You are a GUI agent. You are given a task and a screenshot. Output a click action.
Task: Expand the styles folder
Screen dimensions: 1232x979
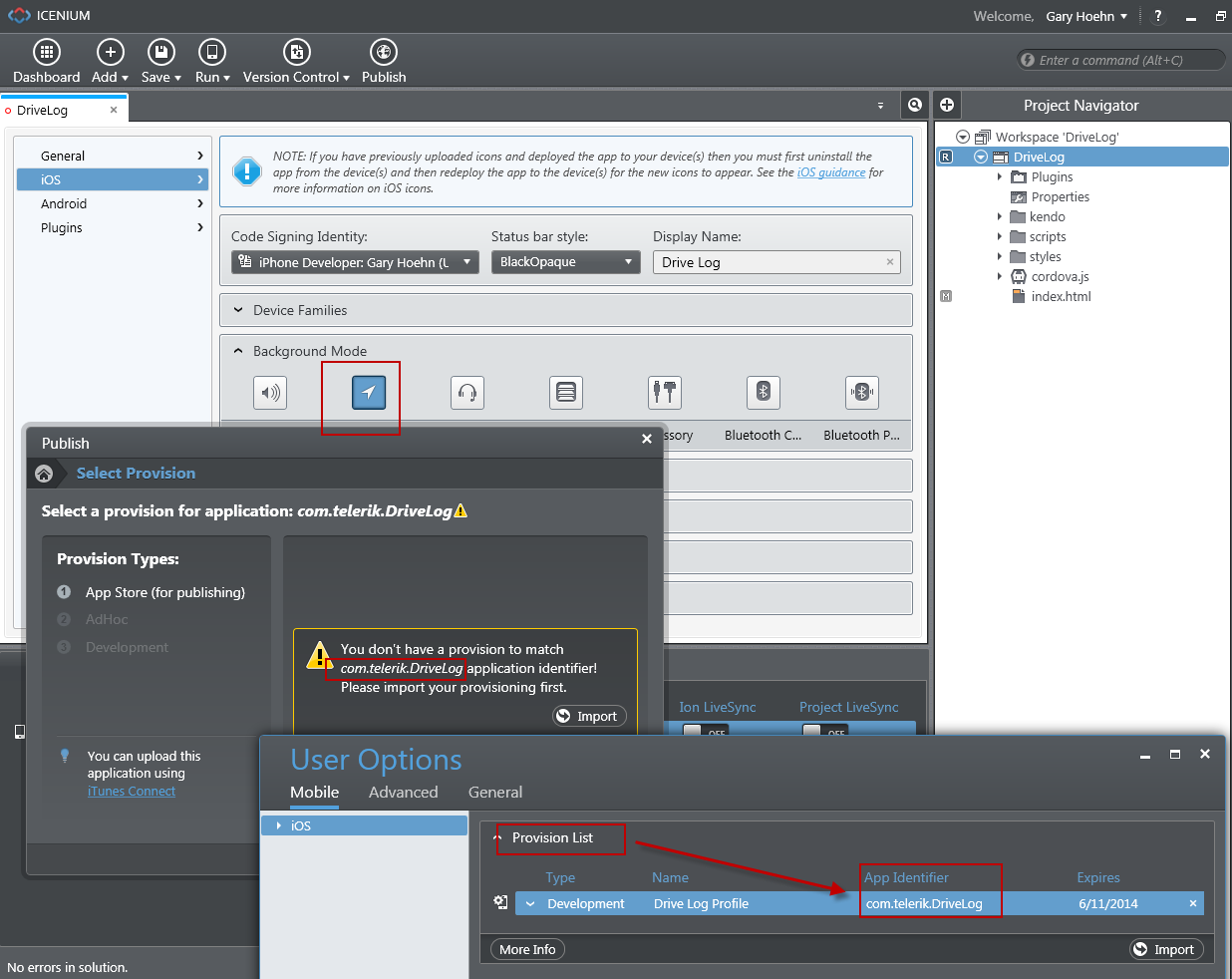tap(1000, 256)
